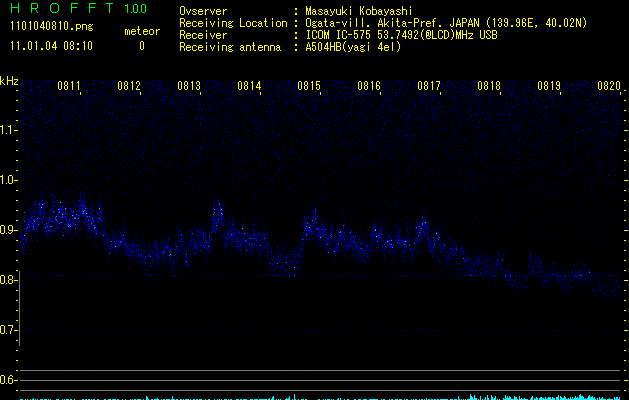
Task: Click the 0819 time label
Action: pyautogui.click(x=549, y=87)
